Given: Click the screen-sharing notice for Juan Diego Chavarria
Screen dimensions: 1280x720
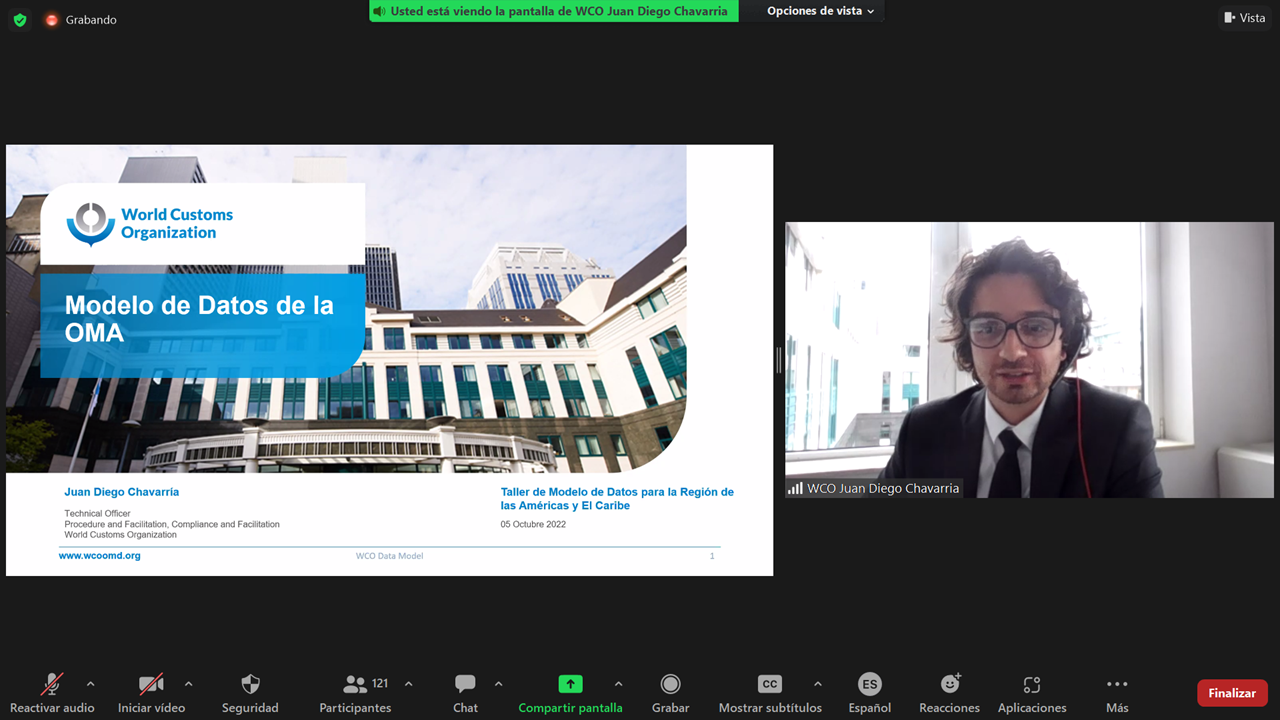Looking at the screenshot, I should tap(554, 11).
